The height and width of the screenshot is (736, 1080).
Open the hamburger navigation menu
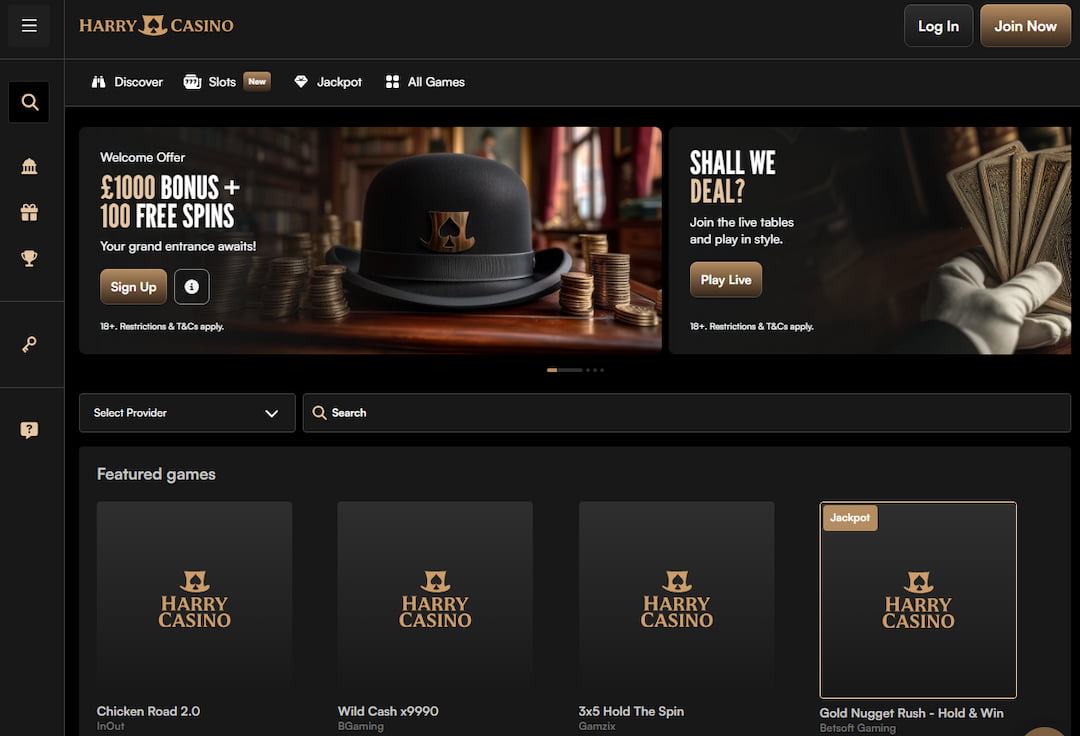tap(28, 25)
